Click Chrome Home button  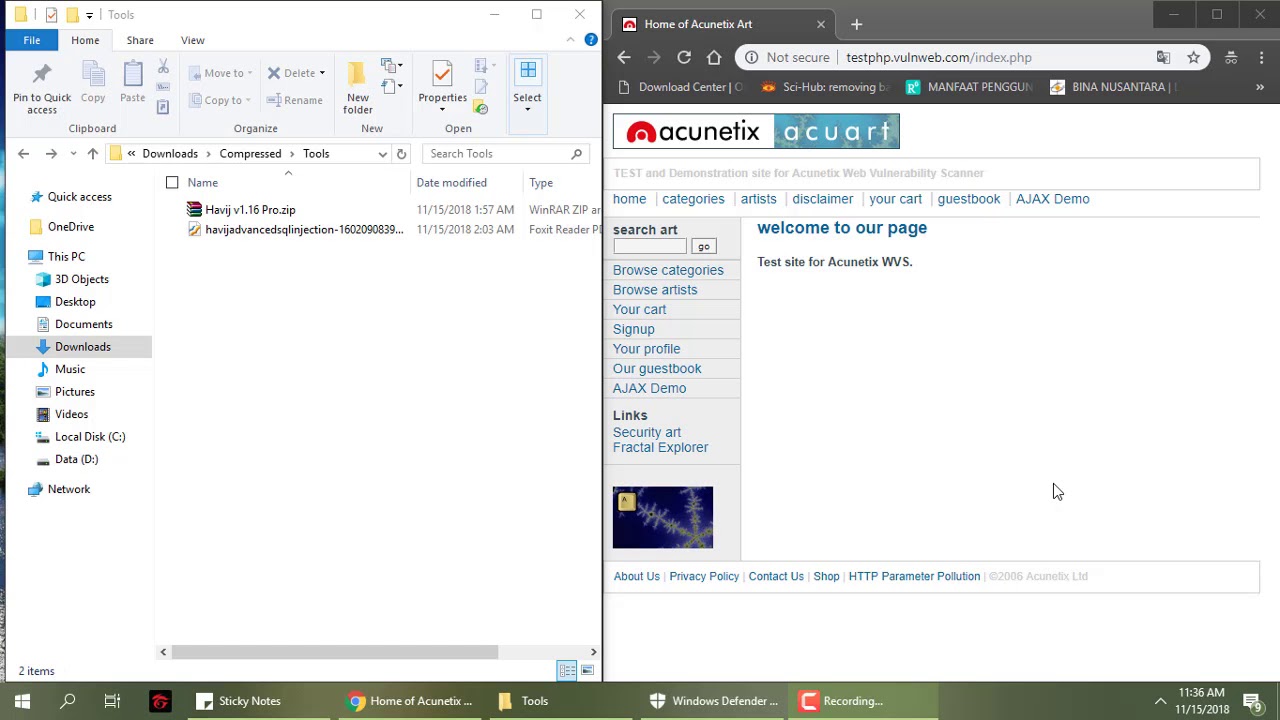click(714, 58)
